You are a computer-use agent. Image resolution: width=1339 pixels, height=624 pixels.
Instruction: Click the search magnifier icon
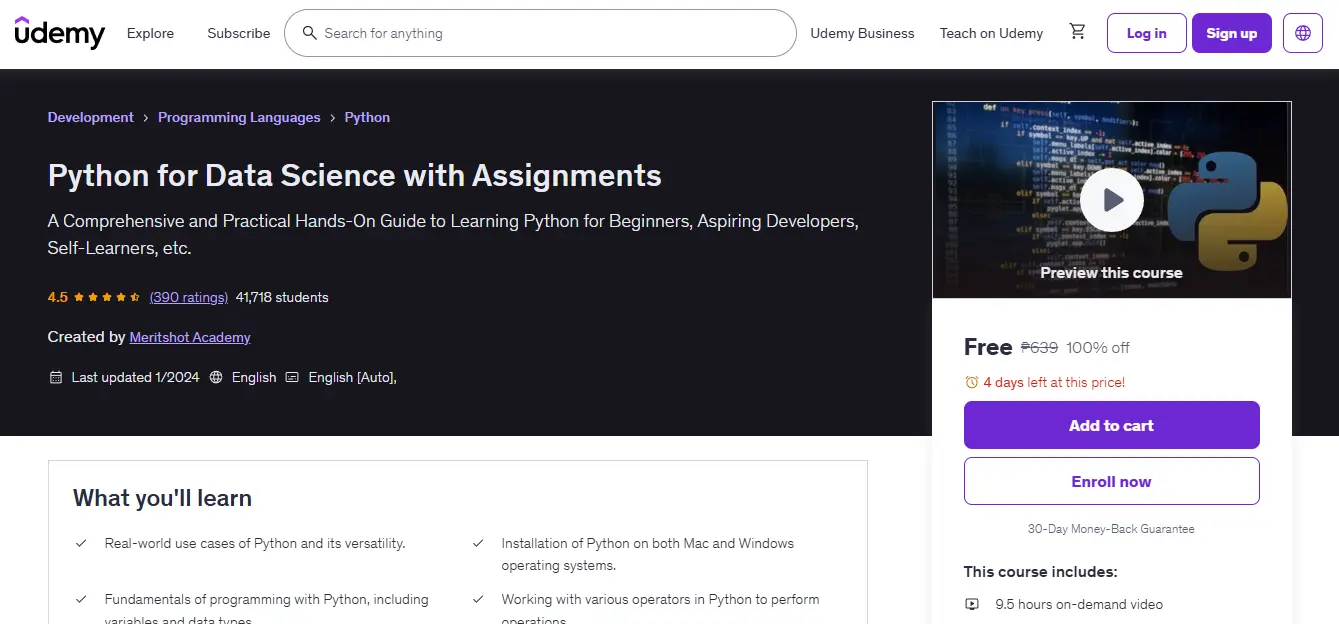click(x=310, y=33)
